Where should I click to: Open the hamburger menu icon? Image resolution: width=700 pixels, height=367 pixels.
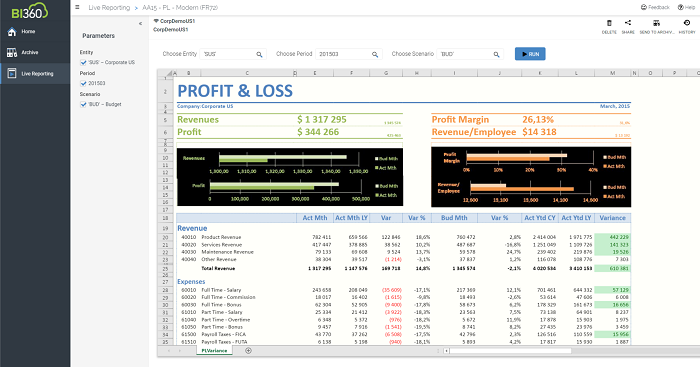pos(77,7)
